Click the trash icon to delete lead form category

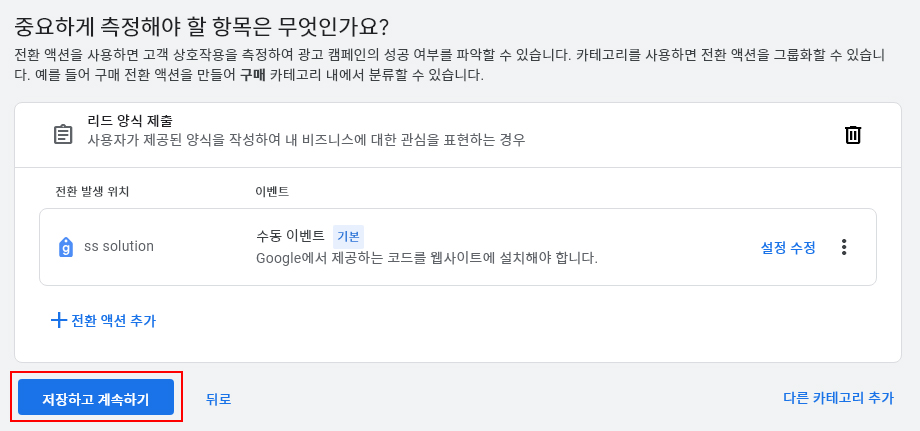(852, 135)
